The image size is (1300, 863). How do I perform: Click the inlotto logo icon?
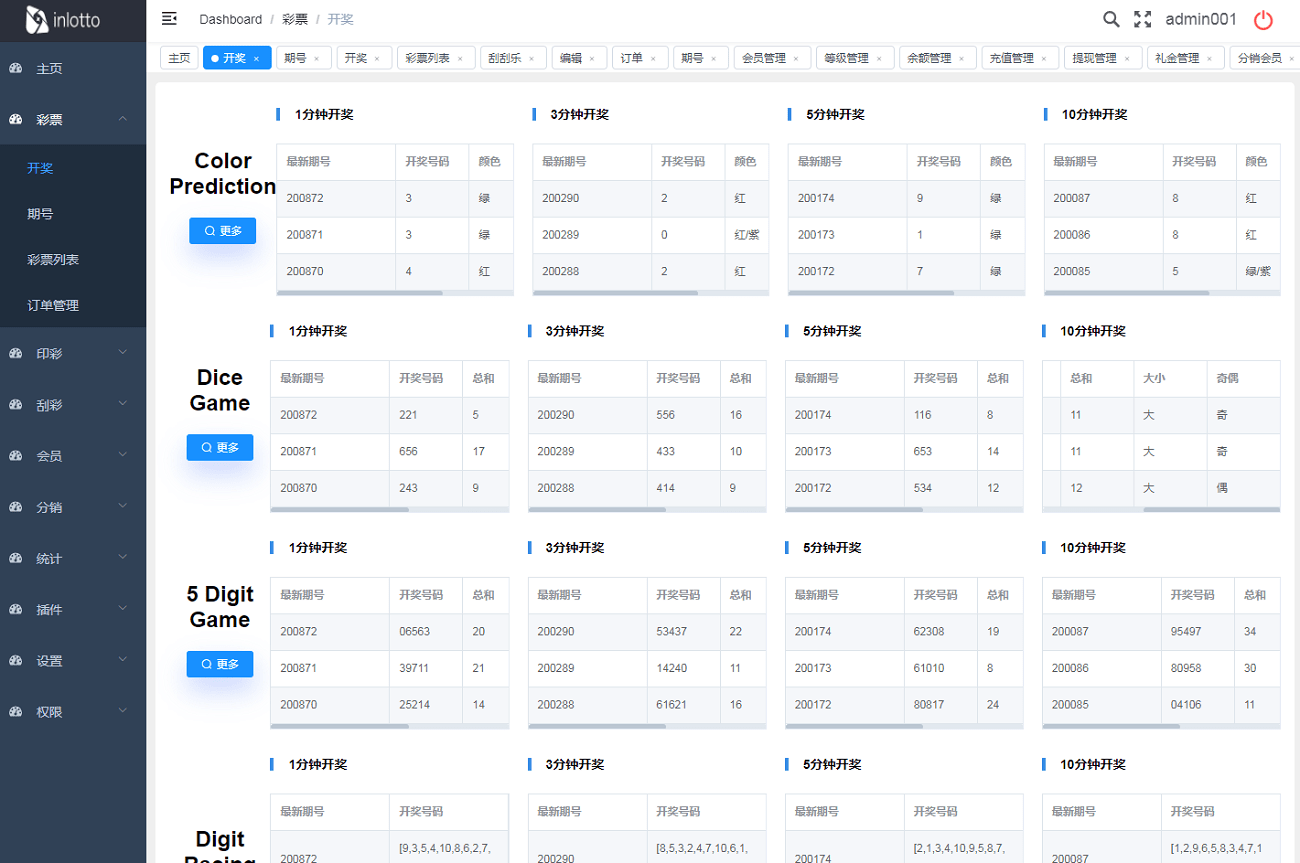click(37, 20)
